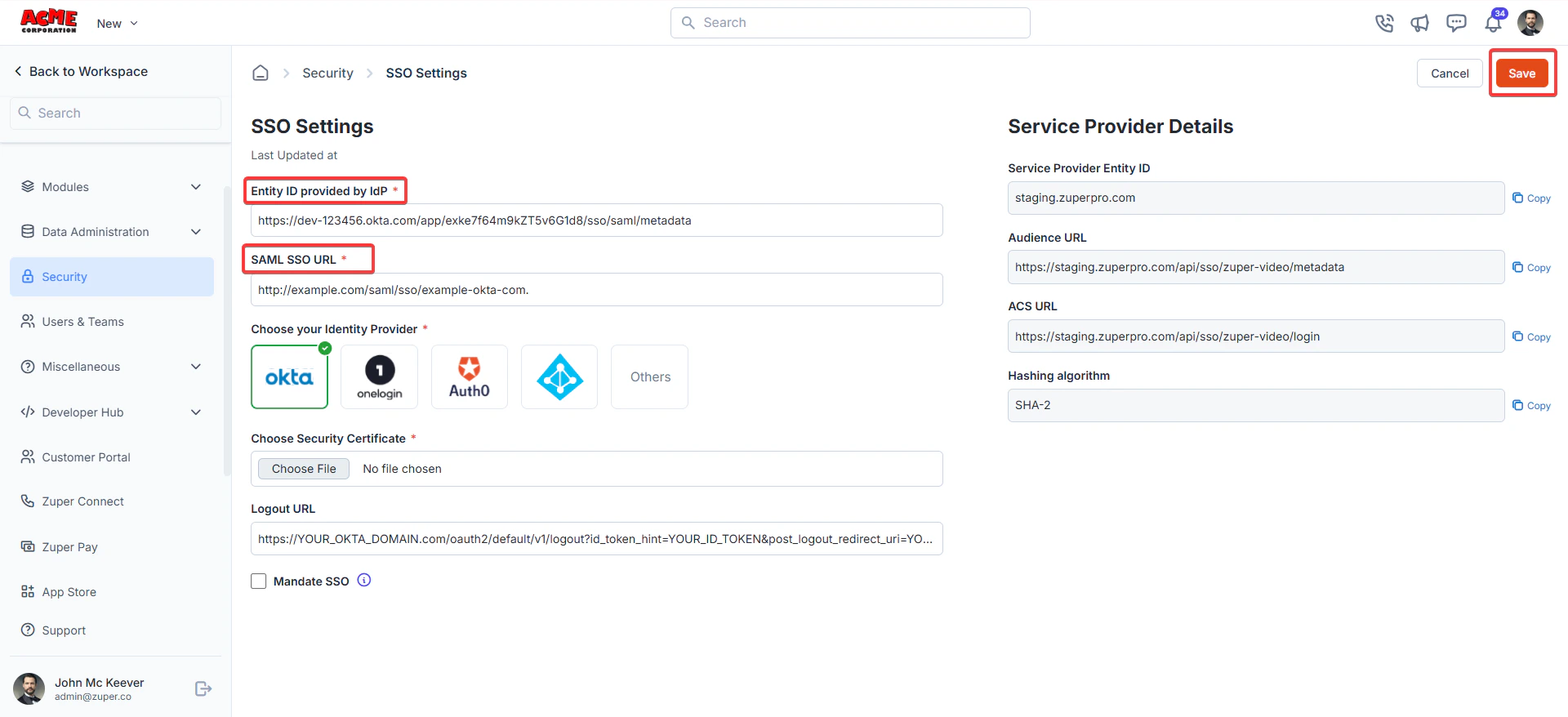
Task: Enable the Mandate SSO checkbox
Action: click(259, 581)
